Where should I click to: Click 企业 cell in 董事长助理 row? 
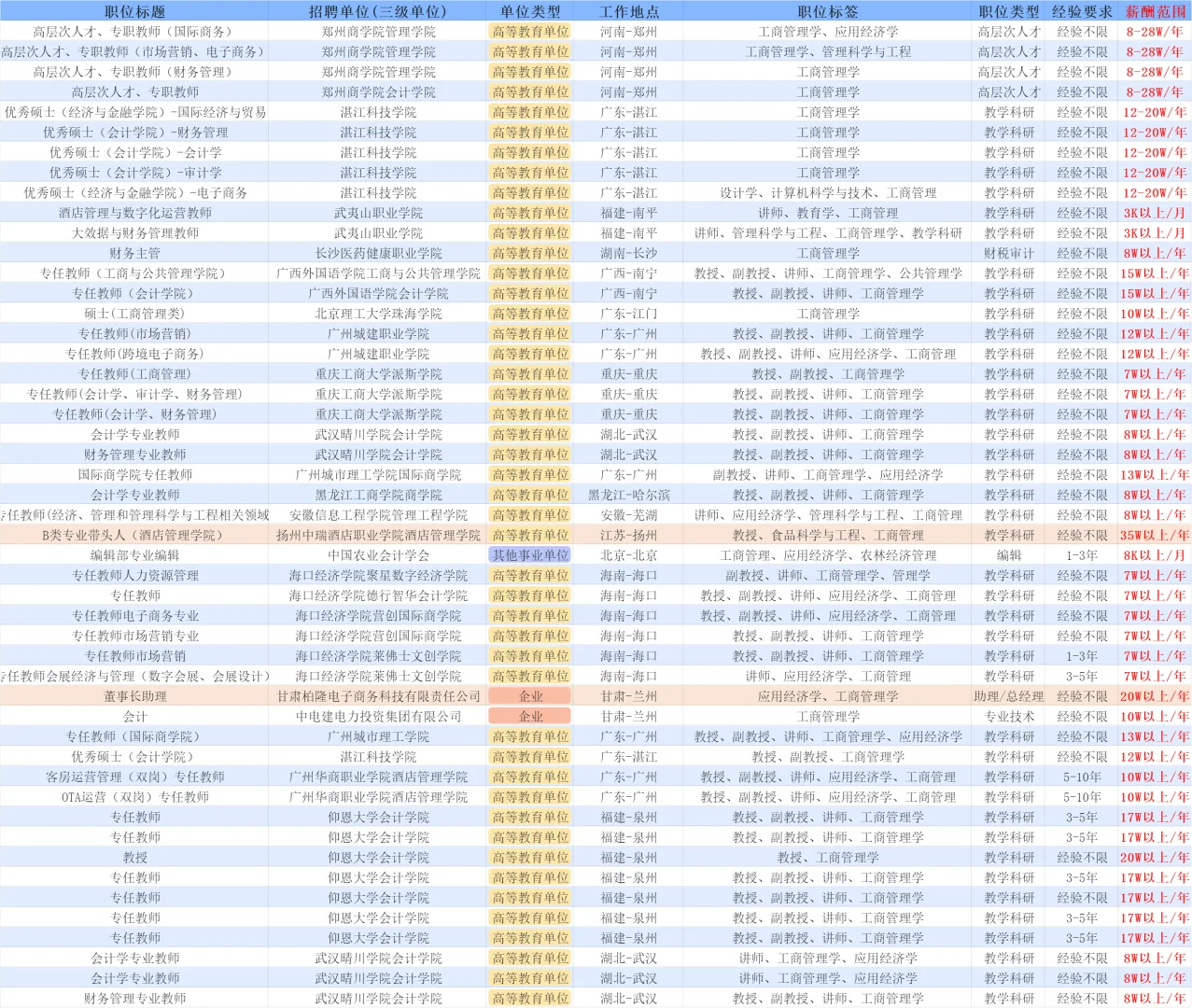(x=530, y=696)
